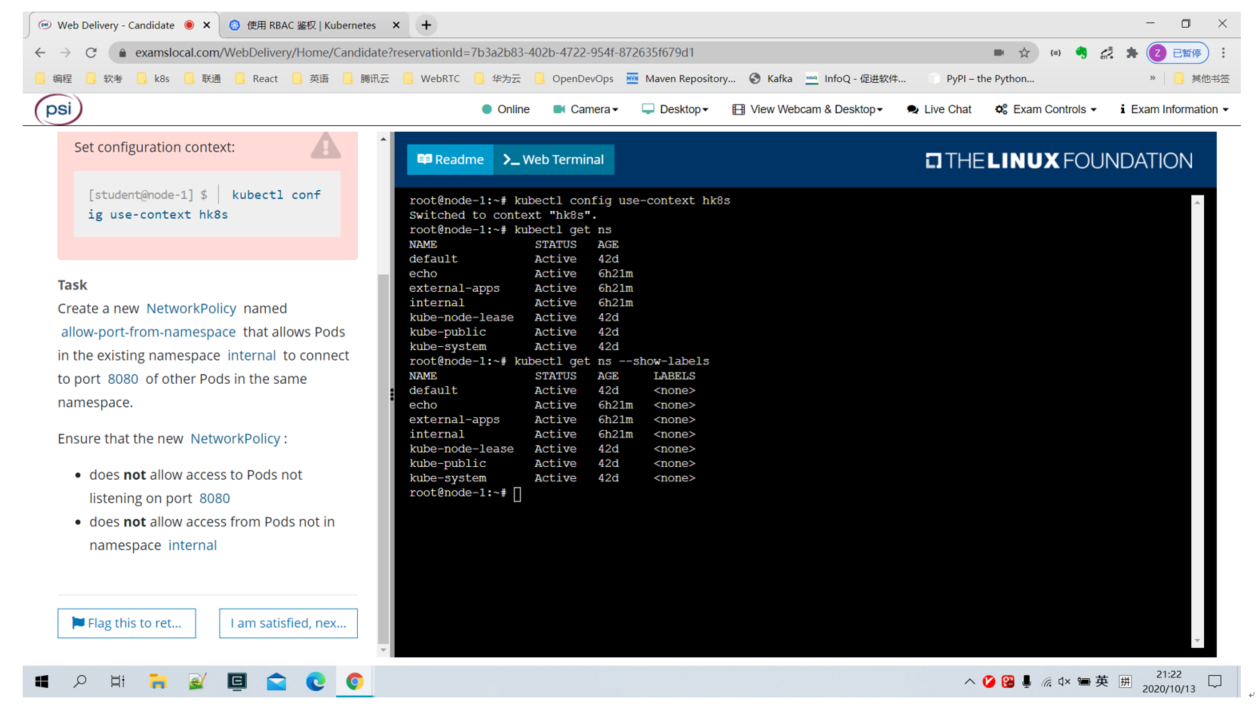Open the Mail app from the taskbar
The width and height of the screenshot is (1256, 704).
tap(276, 681)
